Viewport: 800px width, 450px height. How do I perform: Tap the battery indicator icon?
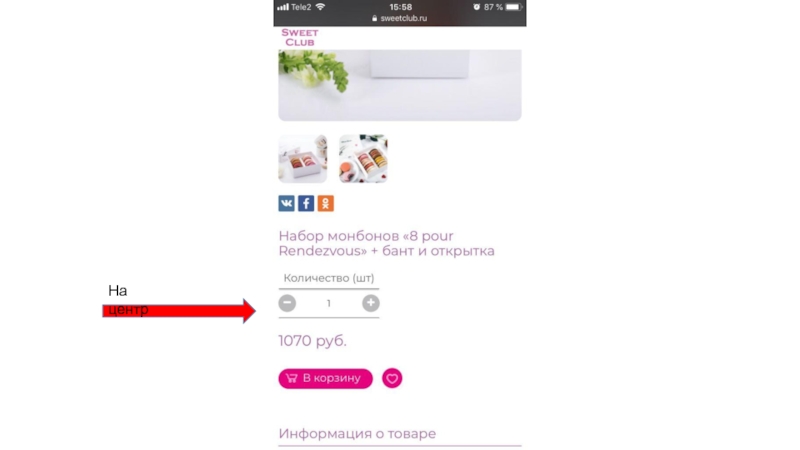click(514, 7)
